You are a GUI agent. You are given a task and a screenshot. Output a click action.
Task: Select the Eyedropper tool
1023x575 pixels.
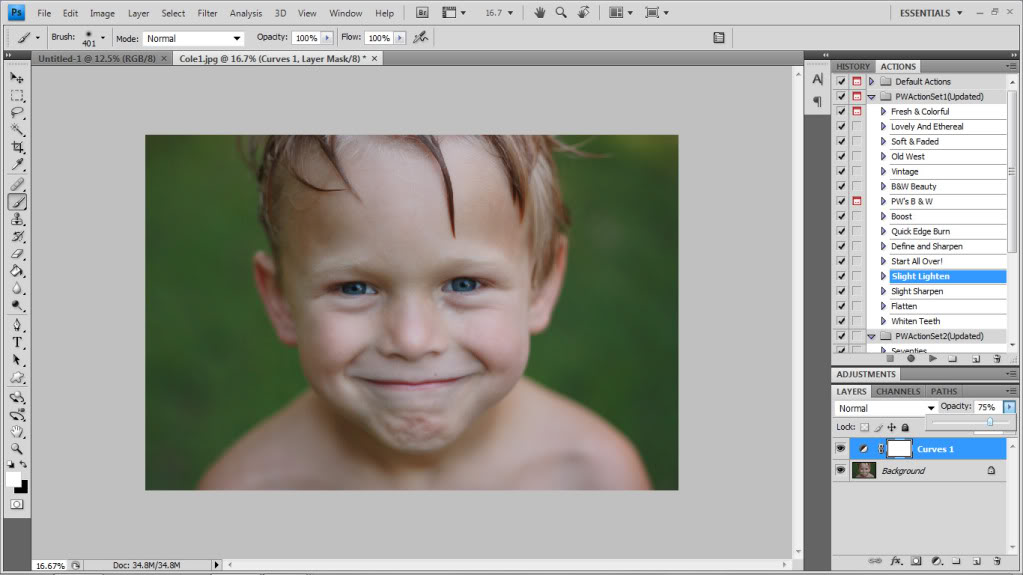17,164
